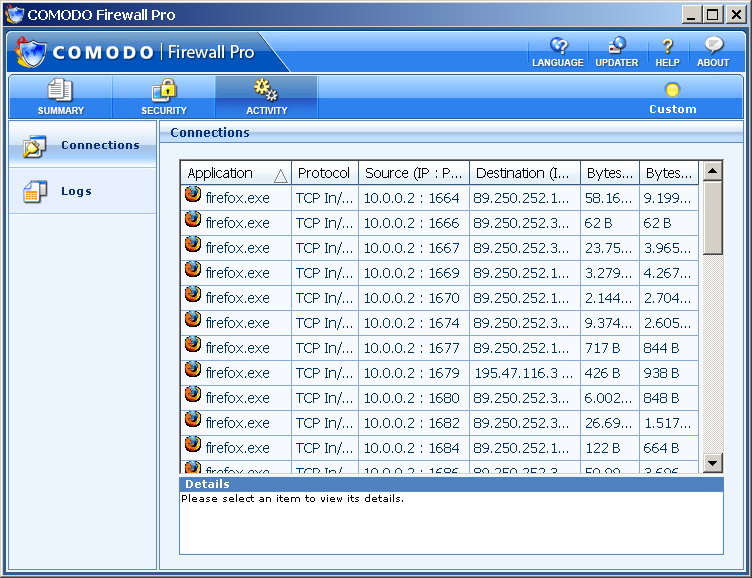This screenshot has width=752, height=578.
Task: Open Logs in the sidebar
Action: point(82,191)
